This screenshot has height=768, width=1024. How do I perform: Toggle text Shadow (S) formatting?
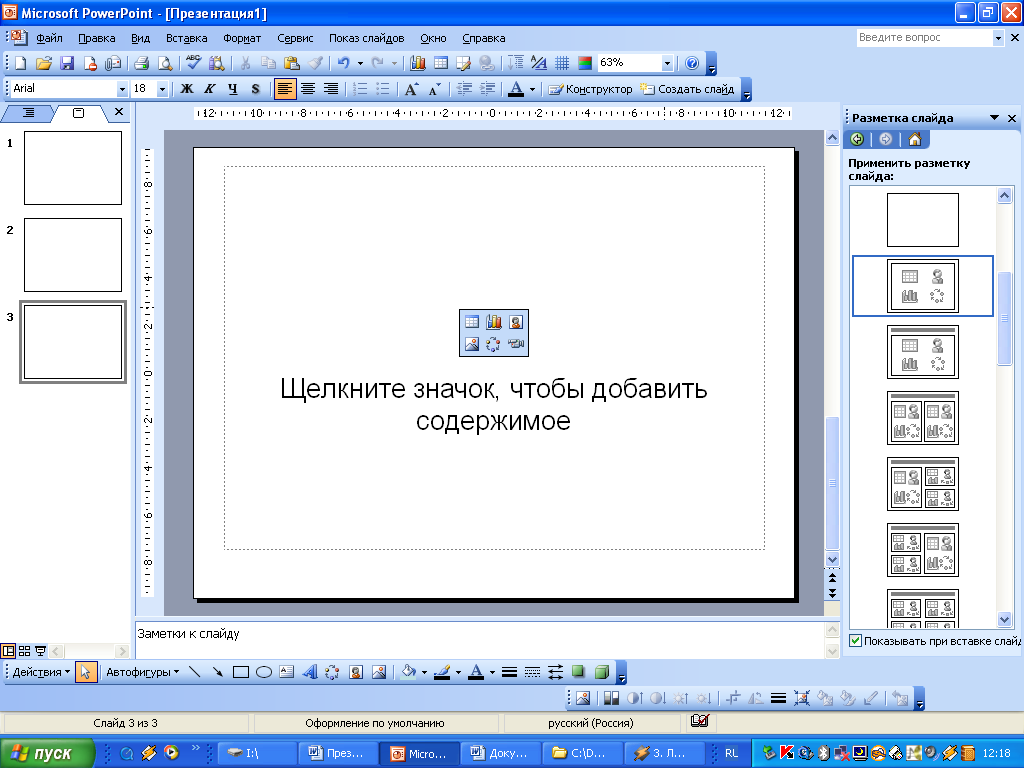point(255,89)
